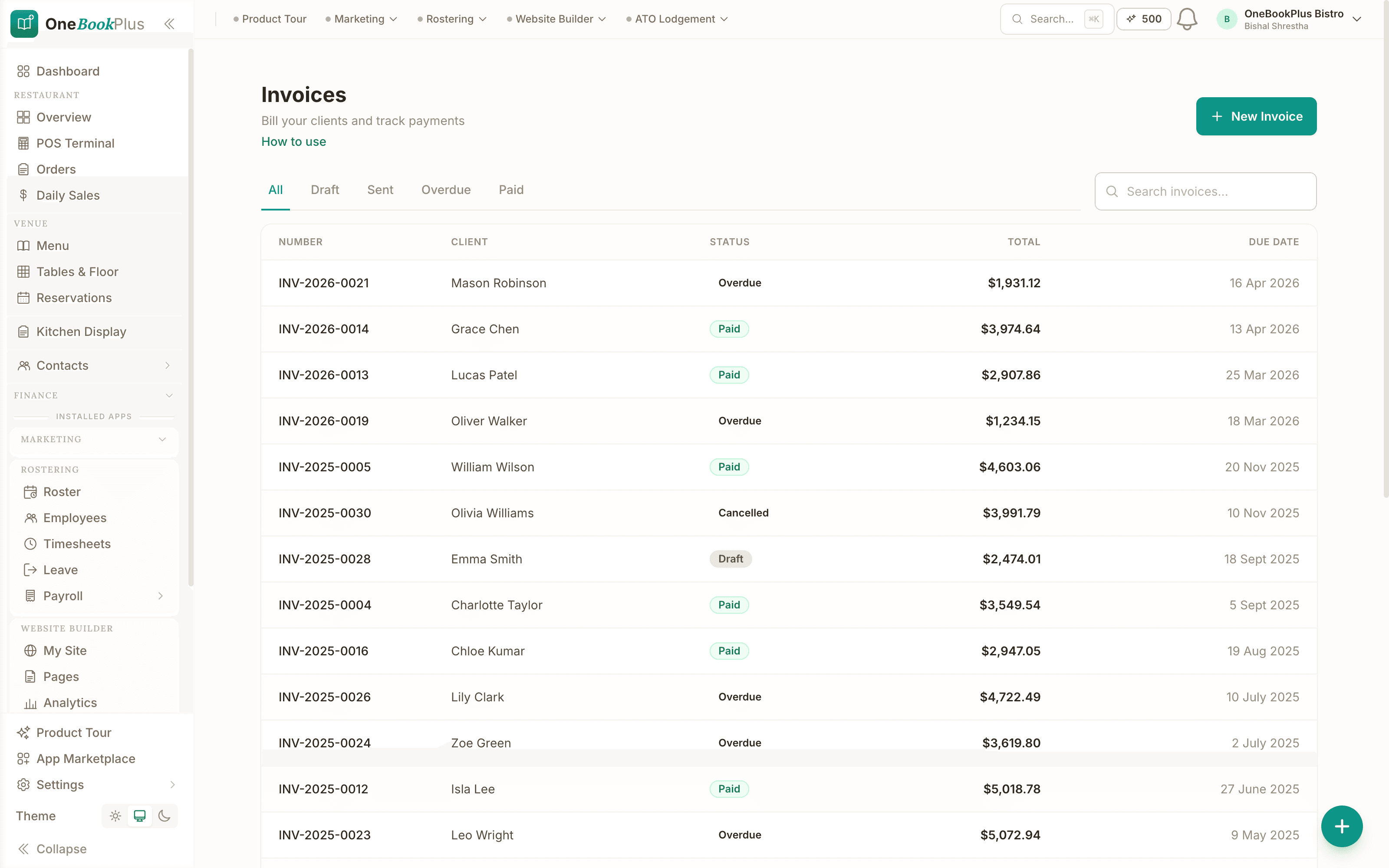Image resolution: width=1389 pixels, height=868 pixels.
Task: Open the notifications bell
Action: [1186, 19]
